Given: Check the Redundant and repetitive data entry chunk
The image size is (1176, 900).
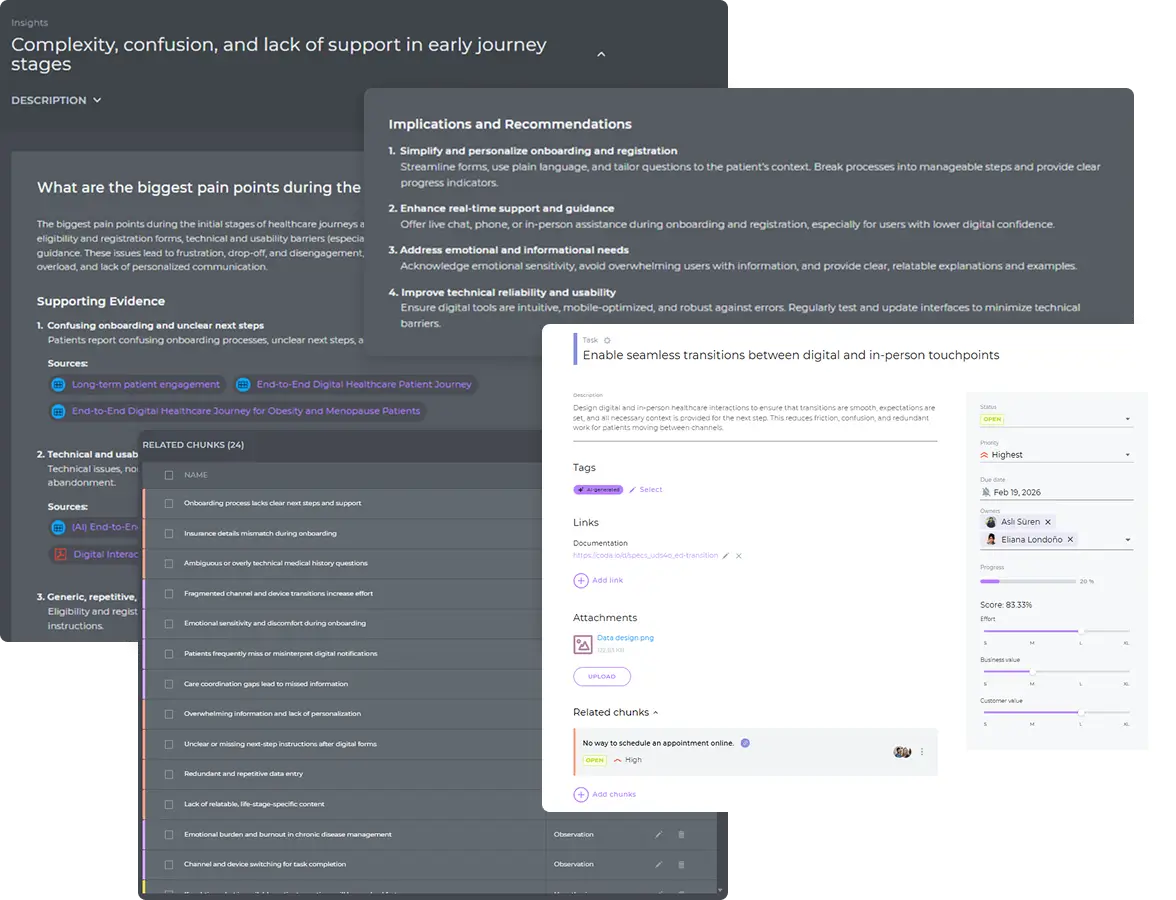Looking at the screenshot, I should [x=168, y=774].
